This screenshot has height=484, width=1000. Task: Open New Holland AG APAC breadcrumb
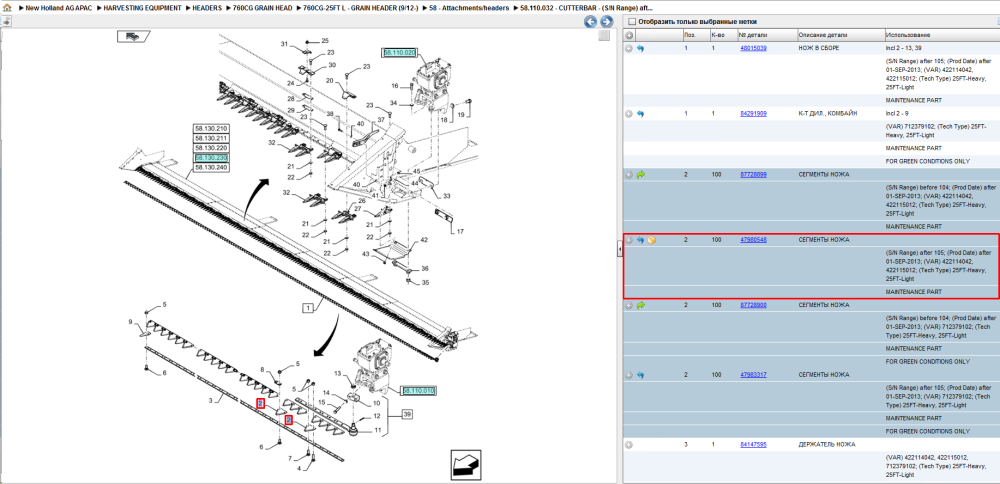pyautogui.click(x=58, y=8)
